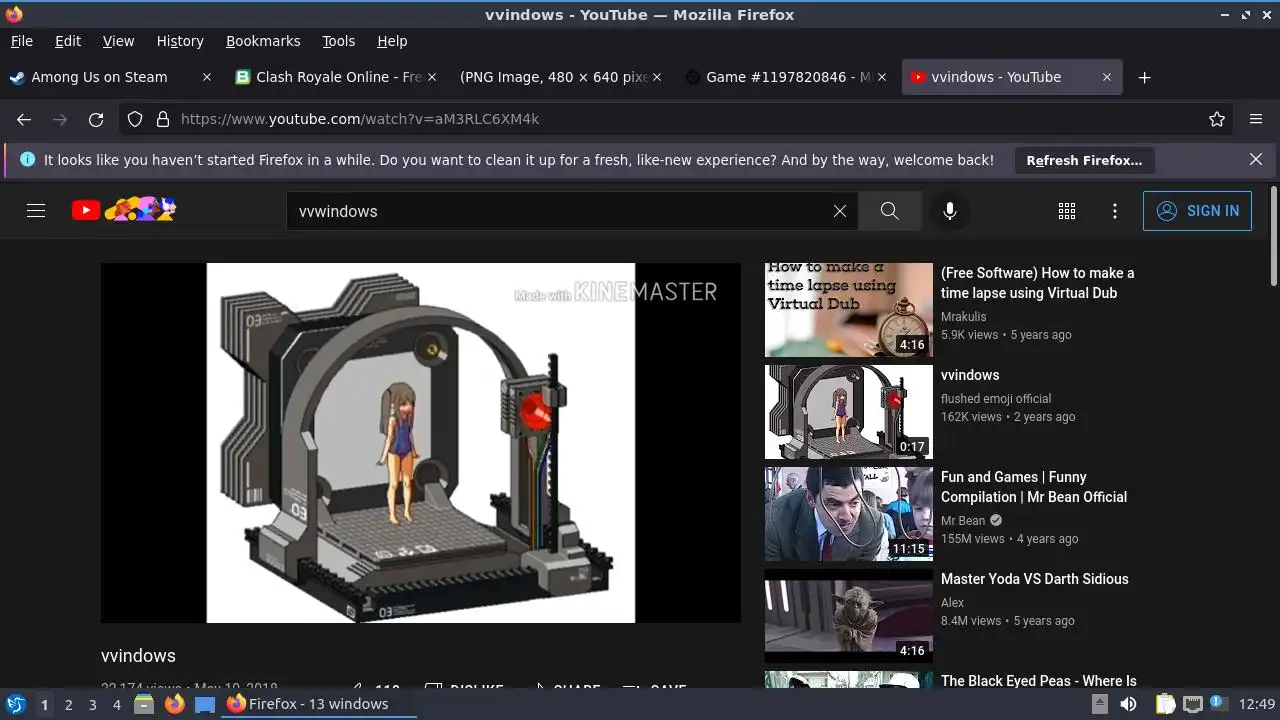Screen dimensions: 1280x720
Task: Open the clipboard tray icon
Action: pos(1165,704)
